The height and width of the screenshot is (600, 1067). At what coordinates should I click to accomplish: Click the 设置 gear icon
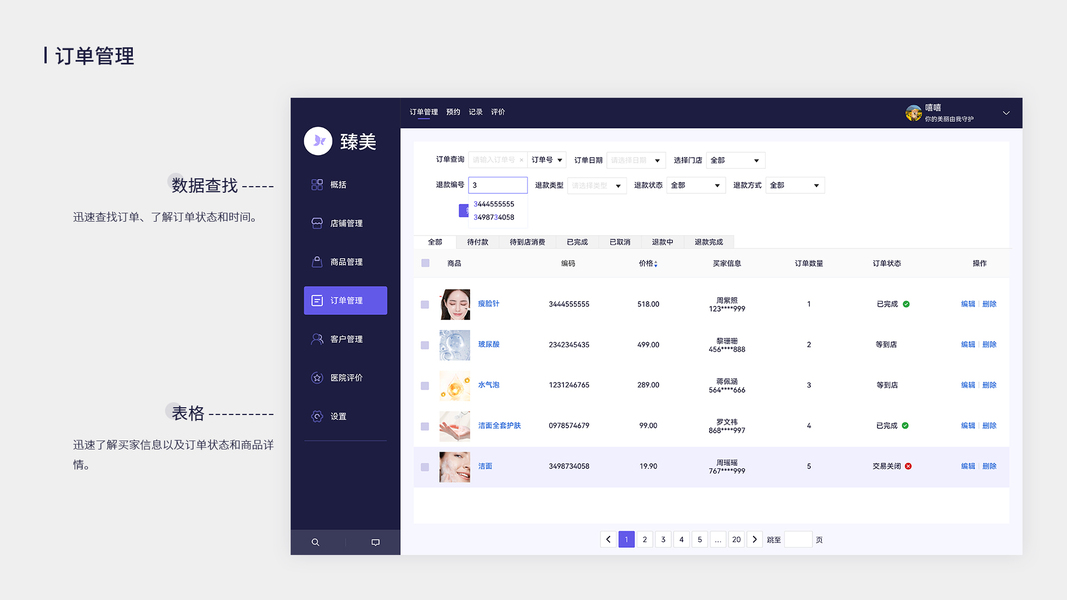pyautogui.click(x=317, y=416)
